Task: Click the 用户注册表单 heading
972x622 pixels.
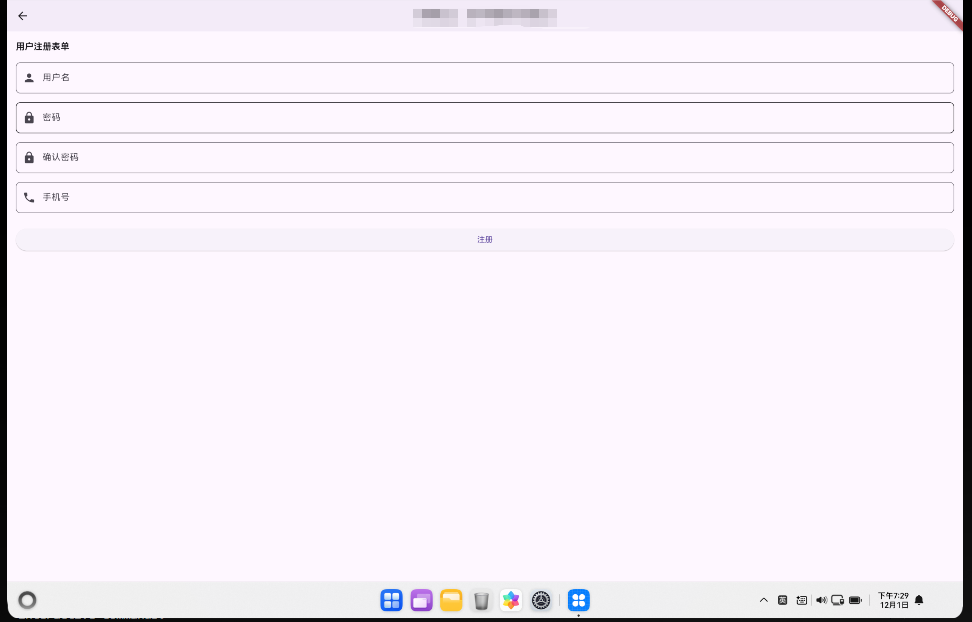Action: pyautogui.click(x=43, y=47)
